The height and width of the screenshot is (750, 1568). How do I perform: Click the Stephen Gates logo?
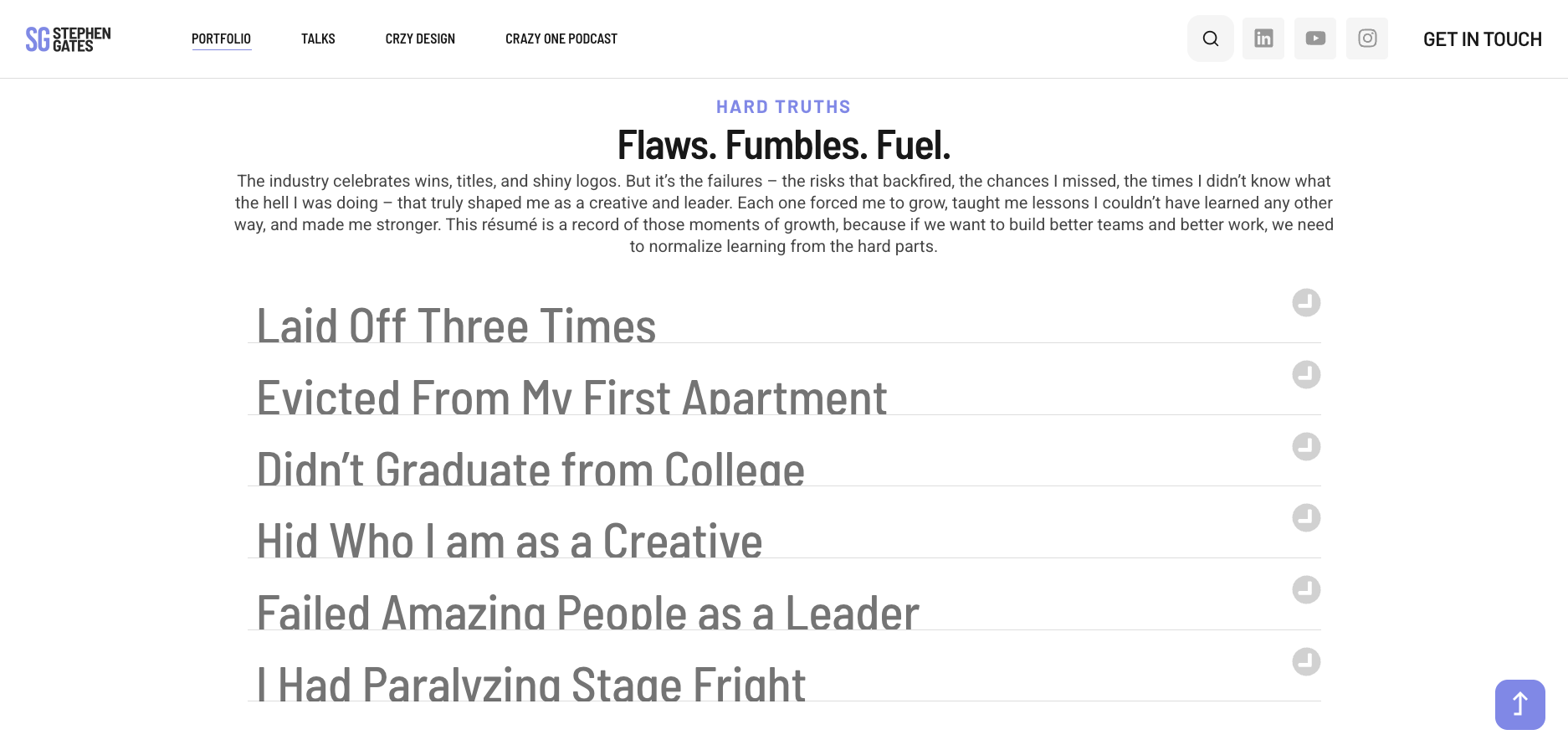coord(68,39)
